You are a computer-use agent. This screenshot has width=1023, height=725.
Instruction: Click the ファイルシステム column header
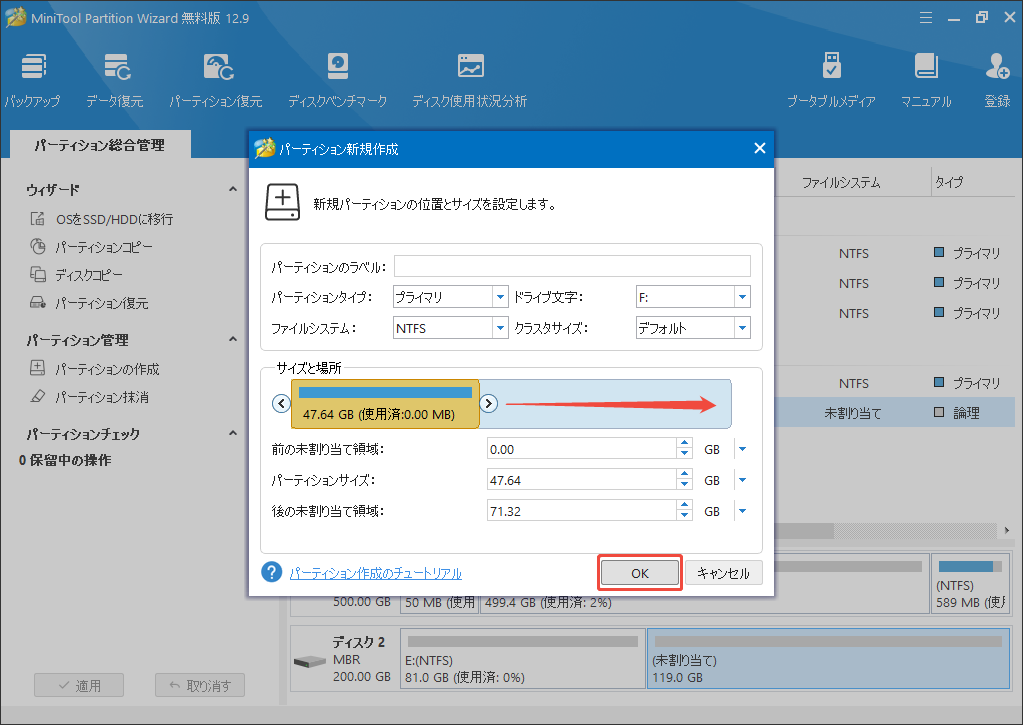pos(840,183)
